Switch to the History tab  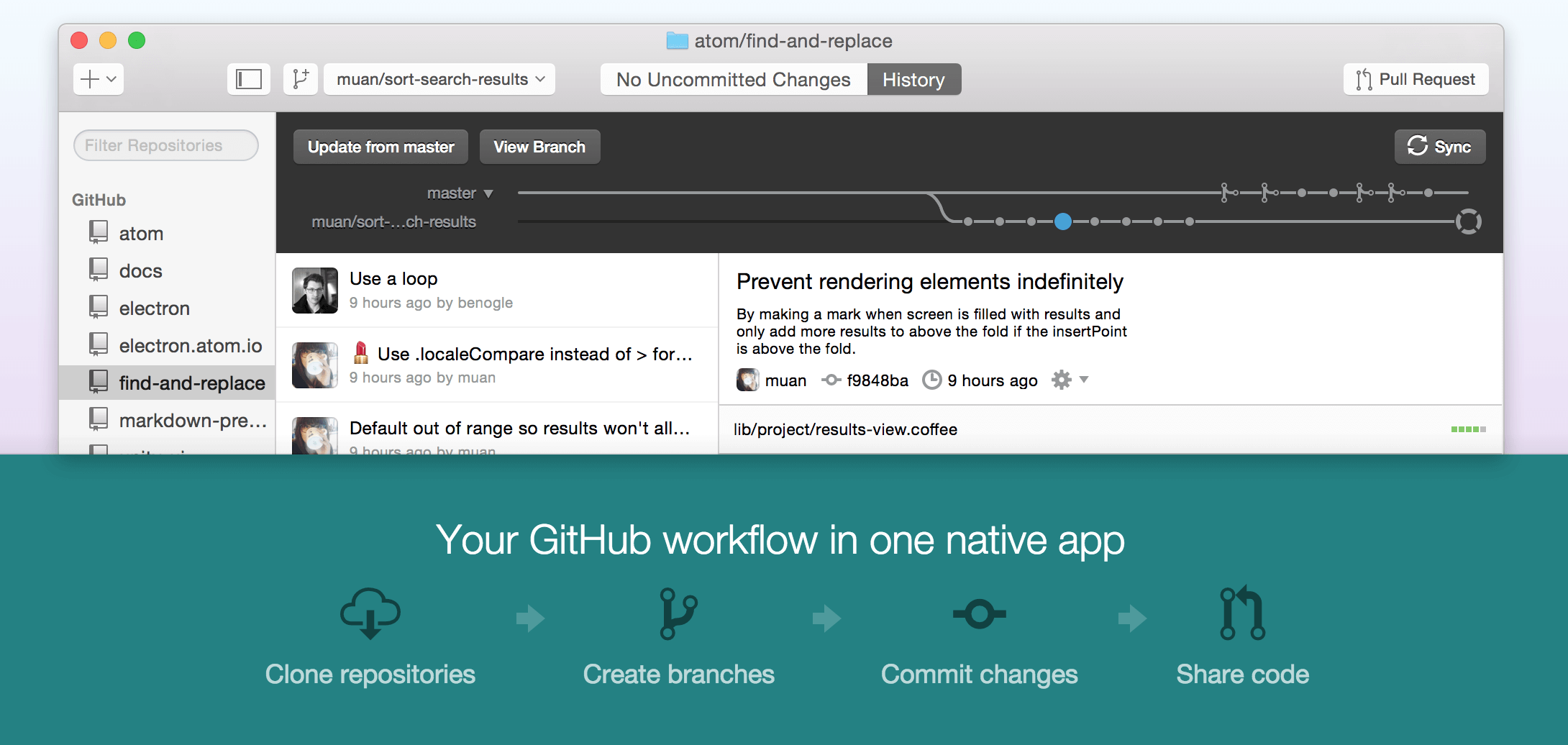click(x=914, y=79)
